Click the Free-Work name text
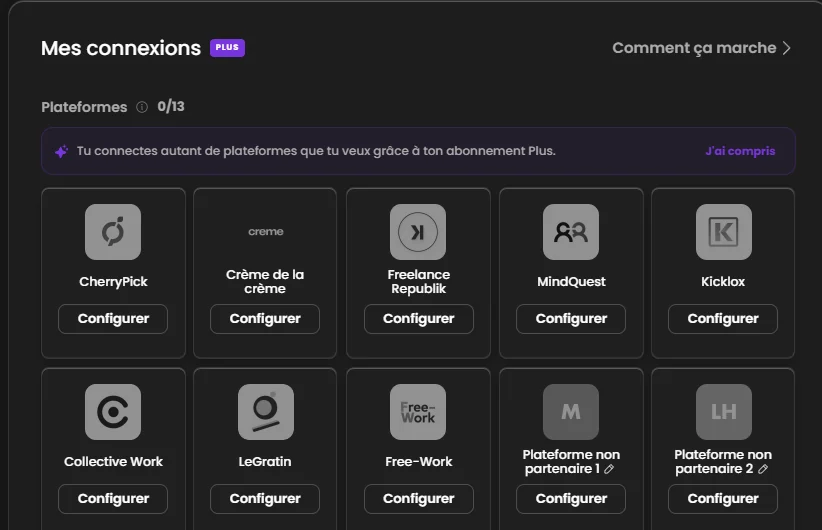This screenshot has width=822, height=530. (418, 461)
